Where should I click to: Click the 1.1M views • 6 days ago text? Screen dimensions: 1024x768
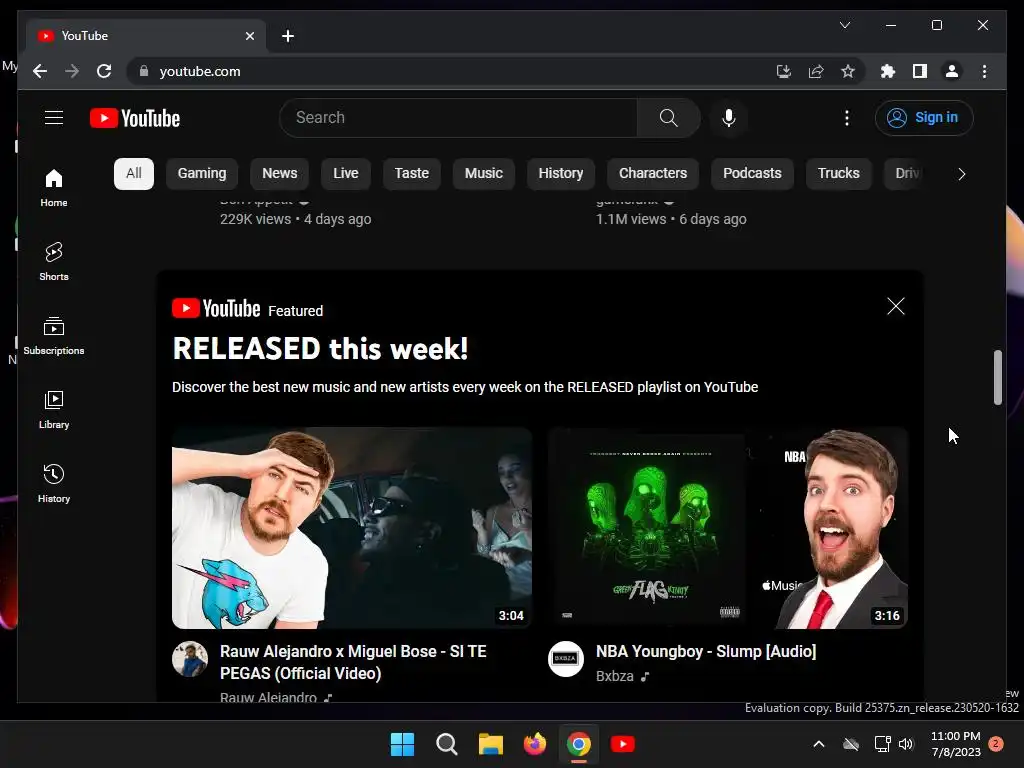[x=671, y=219]
